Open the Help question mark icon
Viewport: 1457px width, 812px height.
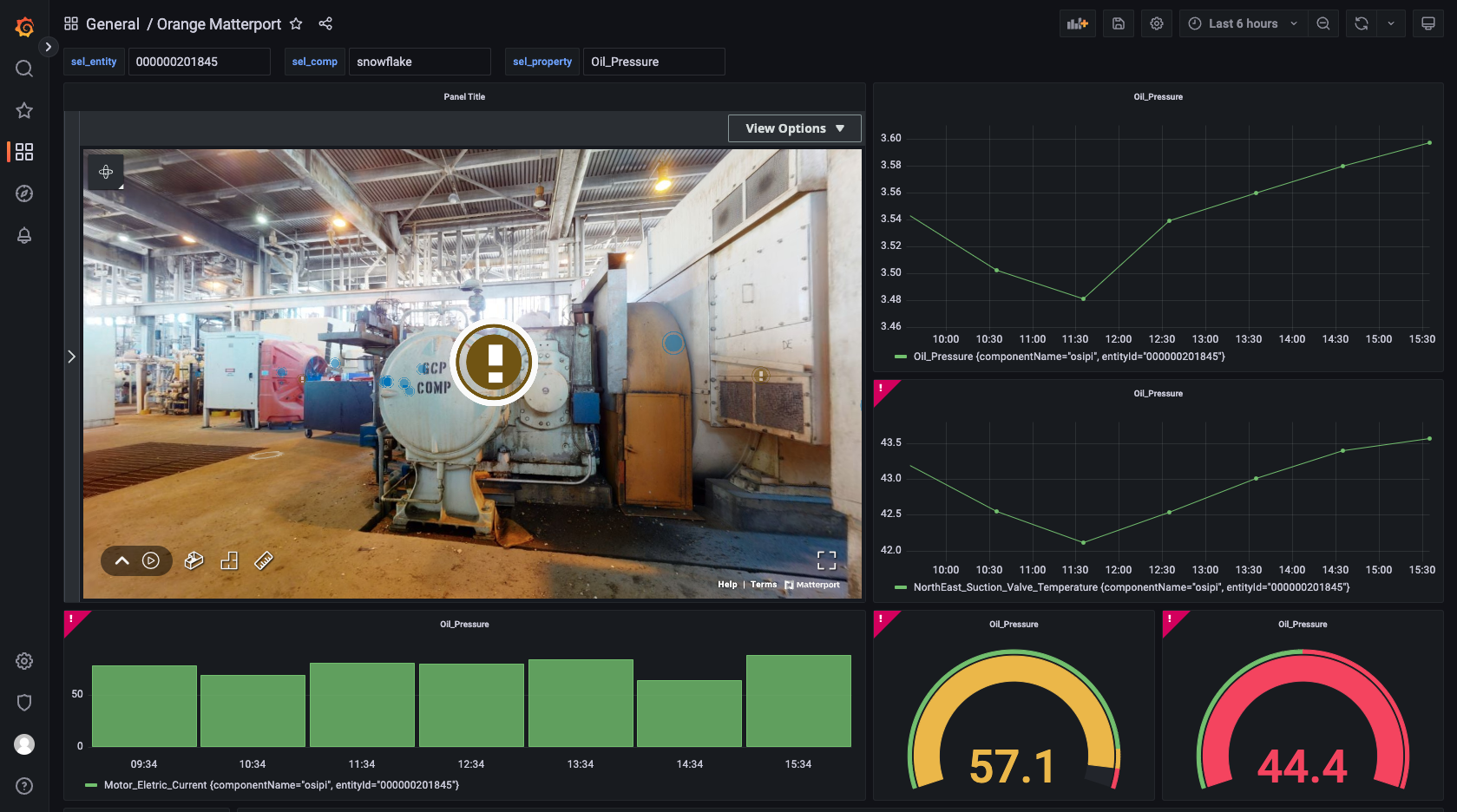[24, 786]
